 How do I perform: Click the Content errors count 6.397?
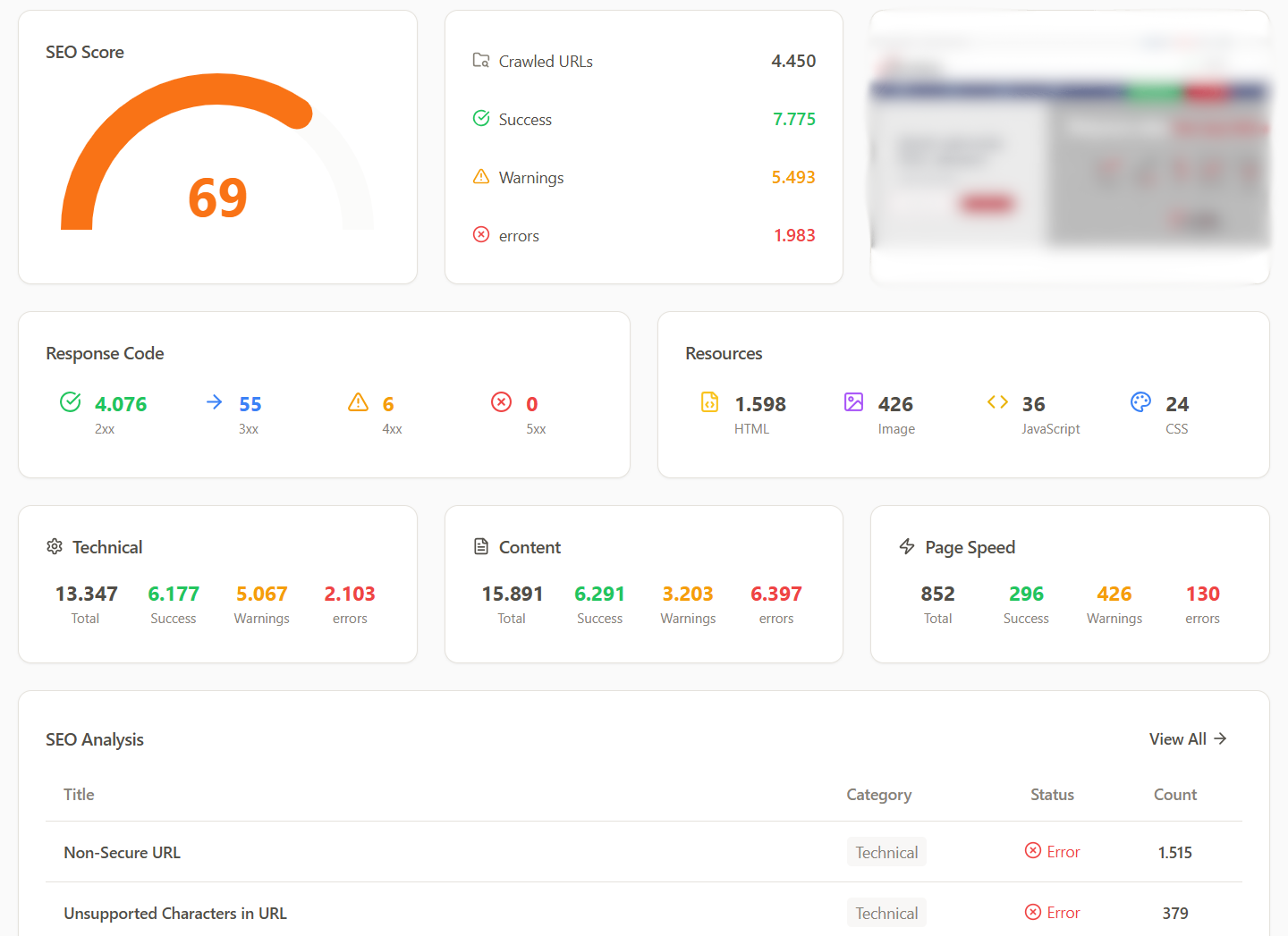tap(775, 594)
